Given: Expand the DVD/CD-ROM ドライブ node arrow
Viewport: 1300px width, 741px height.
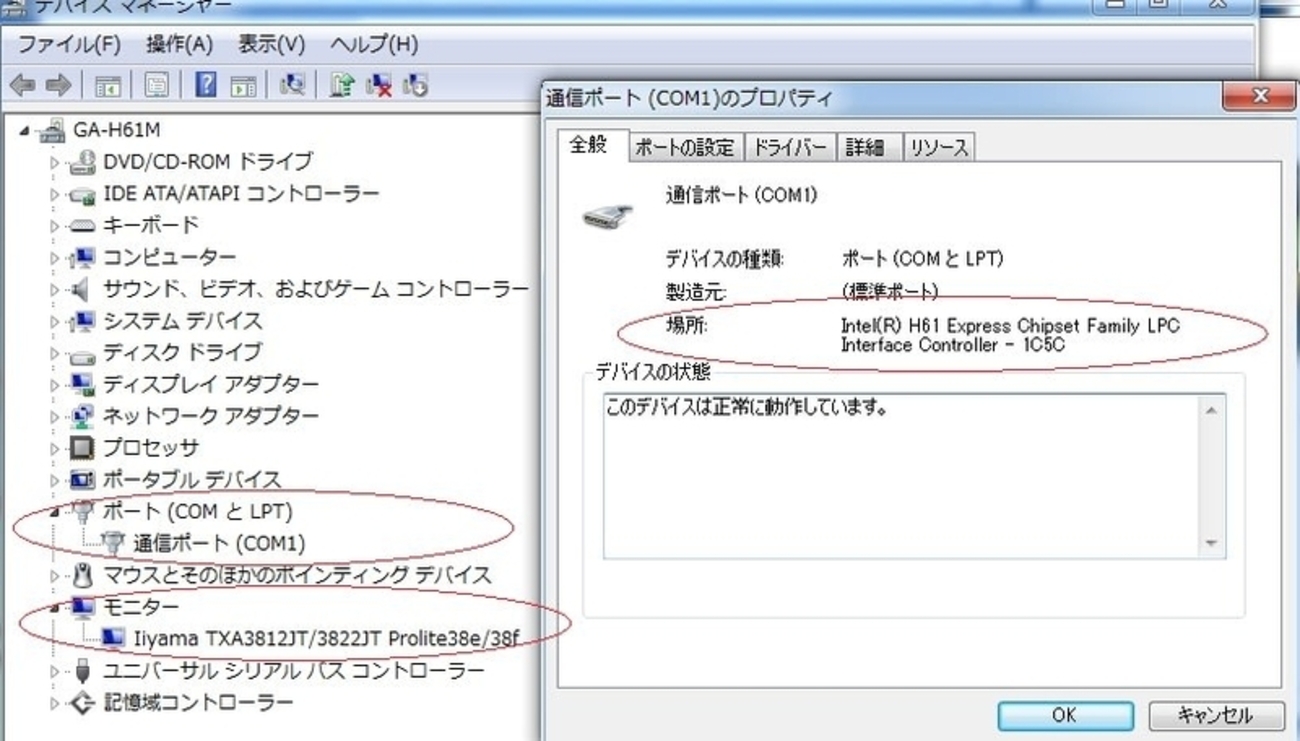Looking at the screenshot, I should [56, 162].
